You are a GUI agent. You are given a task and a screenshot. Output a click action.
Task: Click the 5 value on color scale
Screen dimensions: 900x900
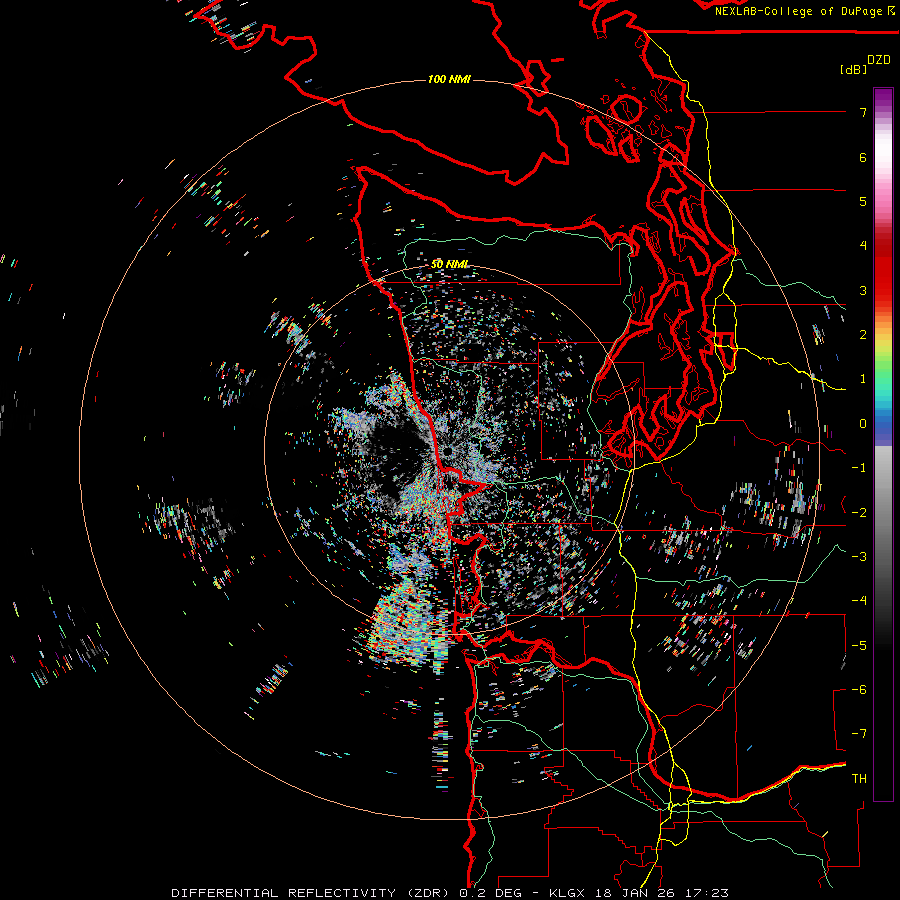pyautogui.click(x=863, y=201)
